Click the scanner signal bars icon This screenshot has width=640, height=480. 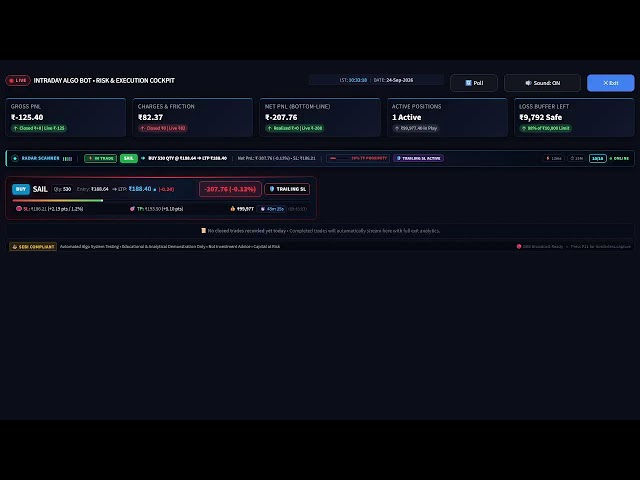point(67,159)
